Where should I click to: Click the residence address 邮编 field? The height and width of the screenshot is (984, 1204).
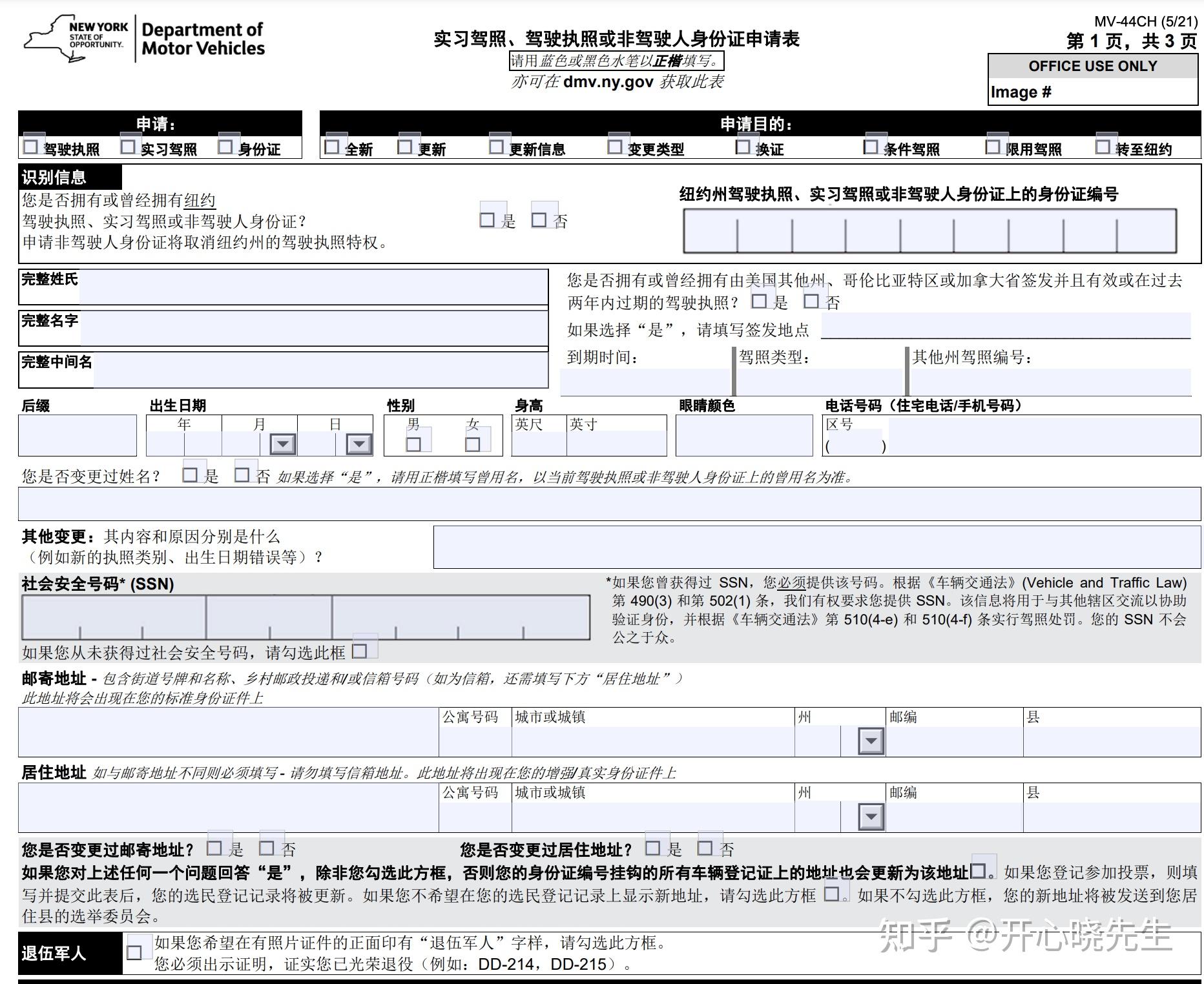pos(954,817)
